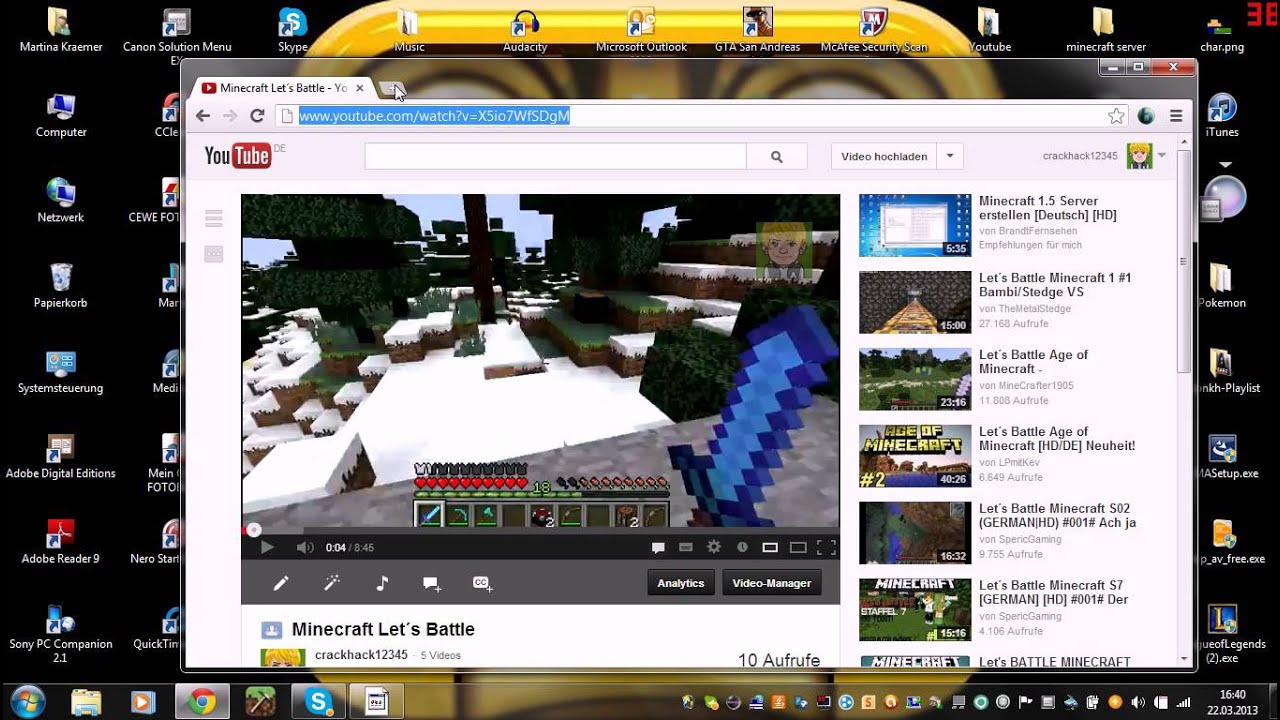The image size is (1280, 720).
Task: Click subscribe-style icon beside video title
Action: pyautogui.click(x=271, y=630)
